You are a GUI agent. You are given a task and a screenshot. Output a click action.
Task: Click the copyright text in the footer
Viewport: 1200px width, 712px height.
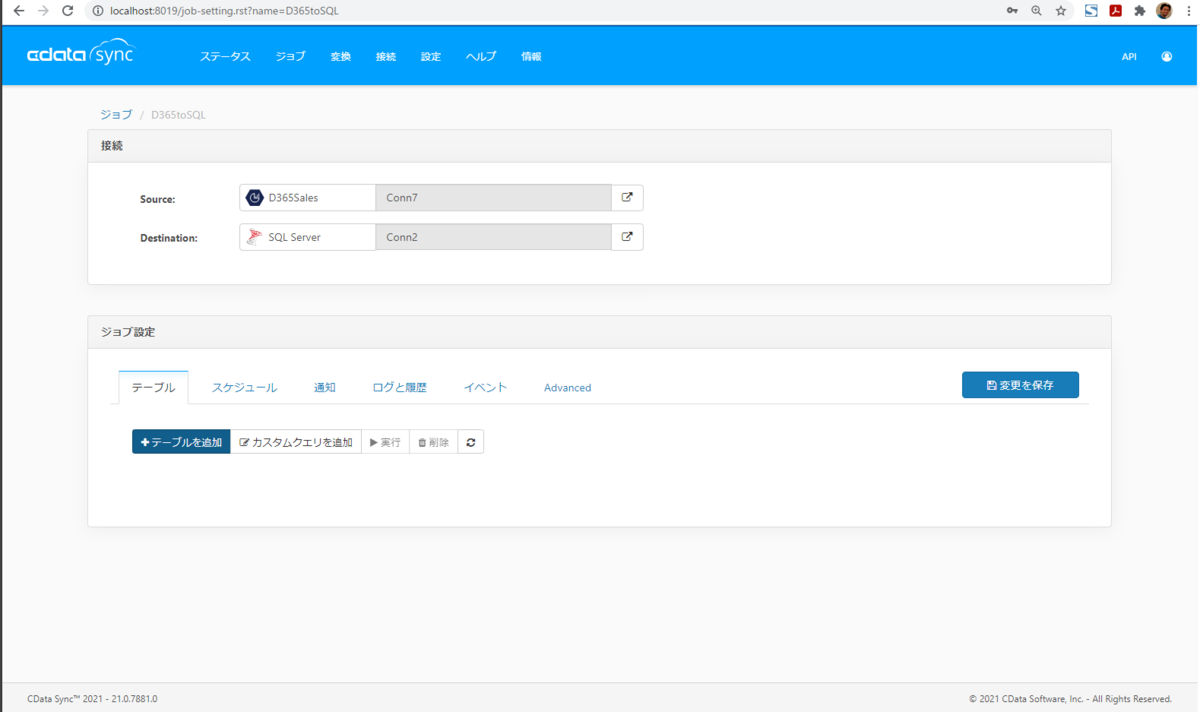tap(1070, 699)
